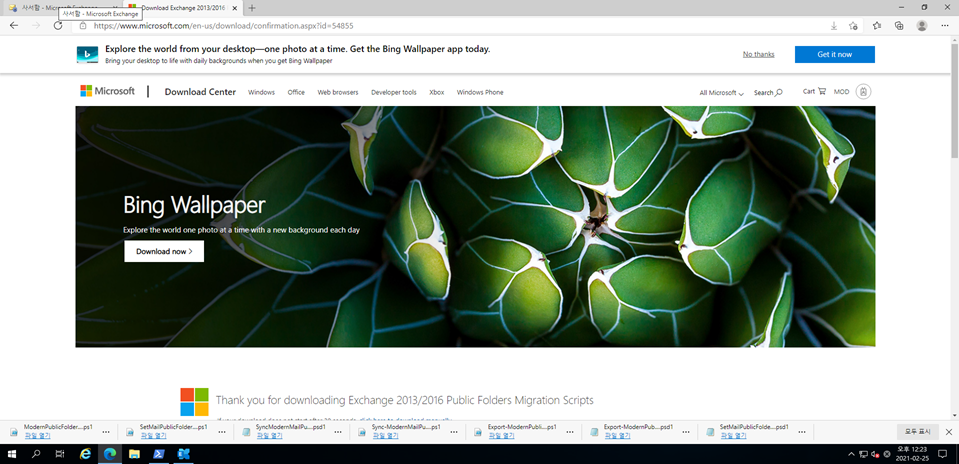Open the Windows menu in Download Center
Viewport: 959px width, 464px height.
[x=261, y=92]
